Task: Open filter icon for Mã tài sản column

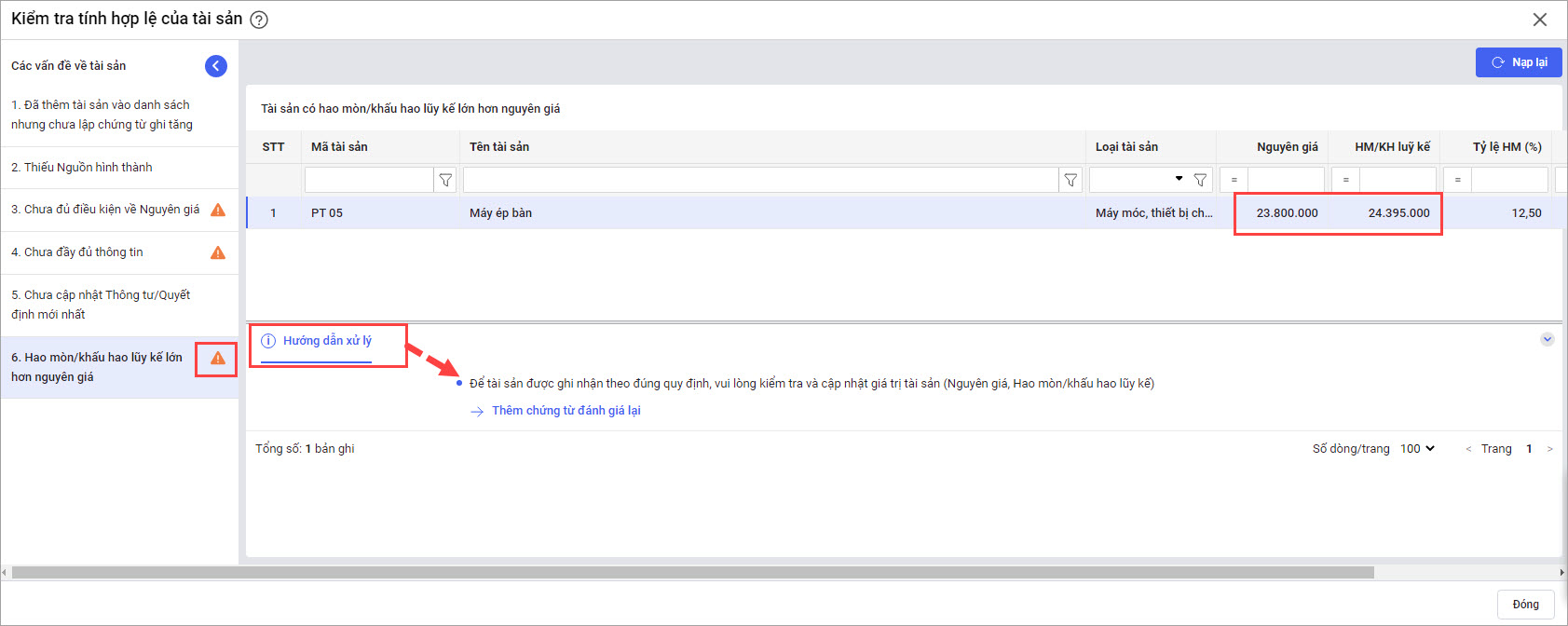Action: pos(445,180)
